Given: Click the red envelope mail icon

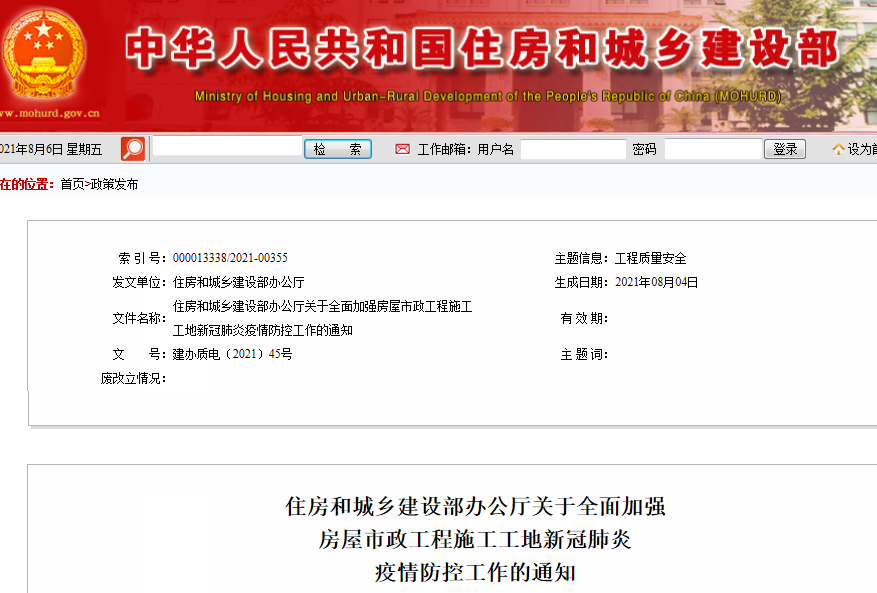Looking at the screenshot, I should pos(402,149).
